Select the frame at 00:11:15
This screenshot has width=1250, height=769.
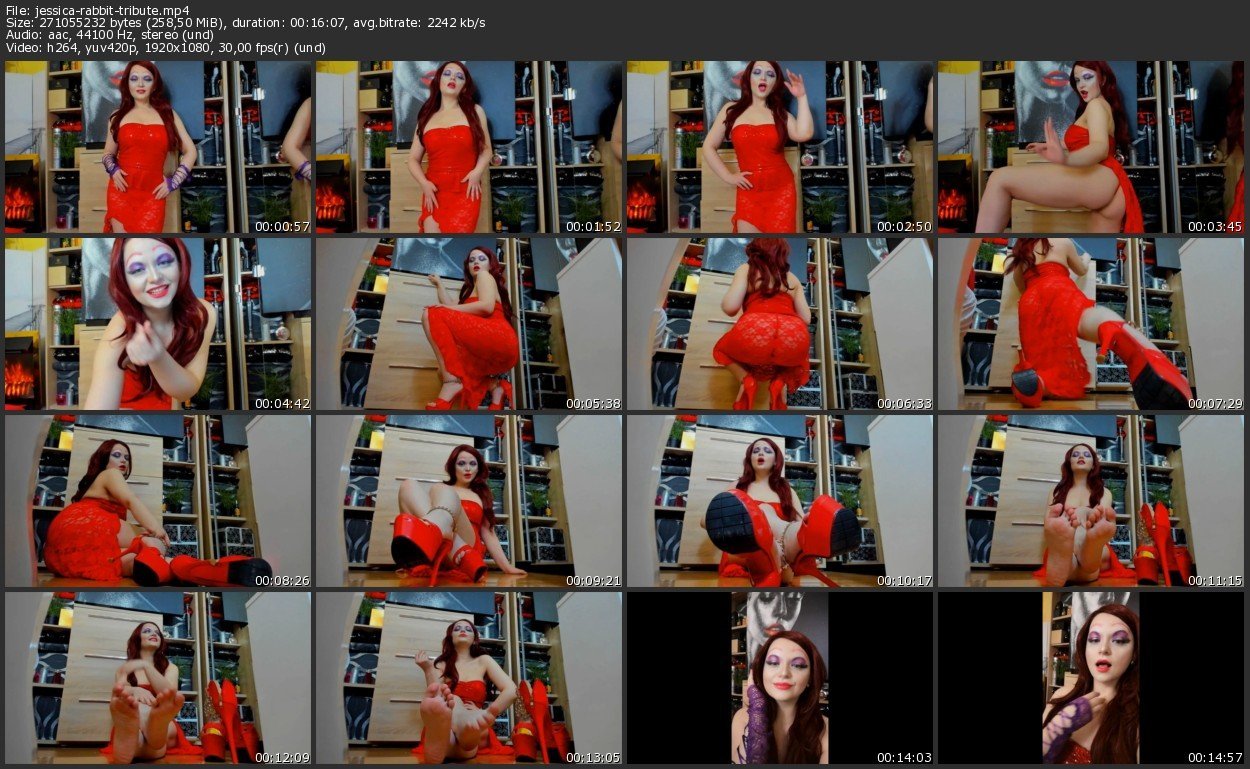[x=1091, y=501]
